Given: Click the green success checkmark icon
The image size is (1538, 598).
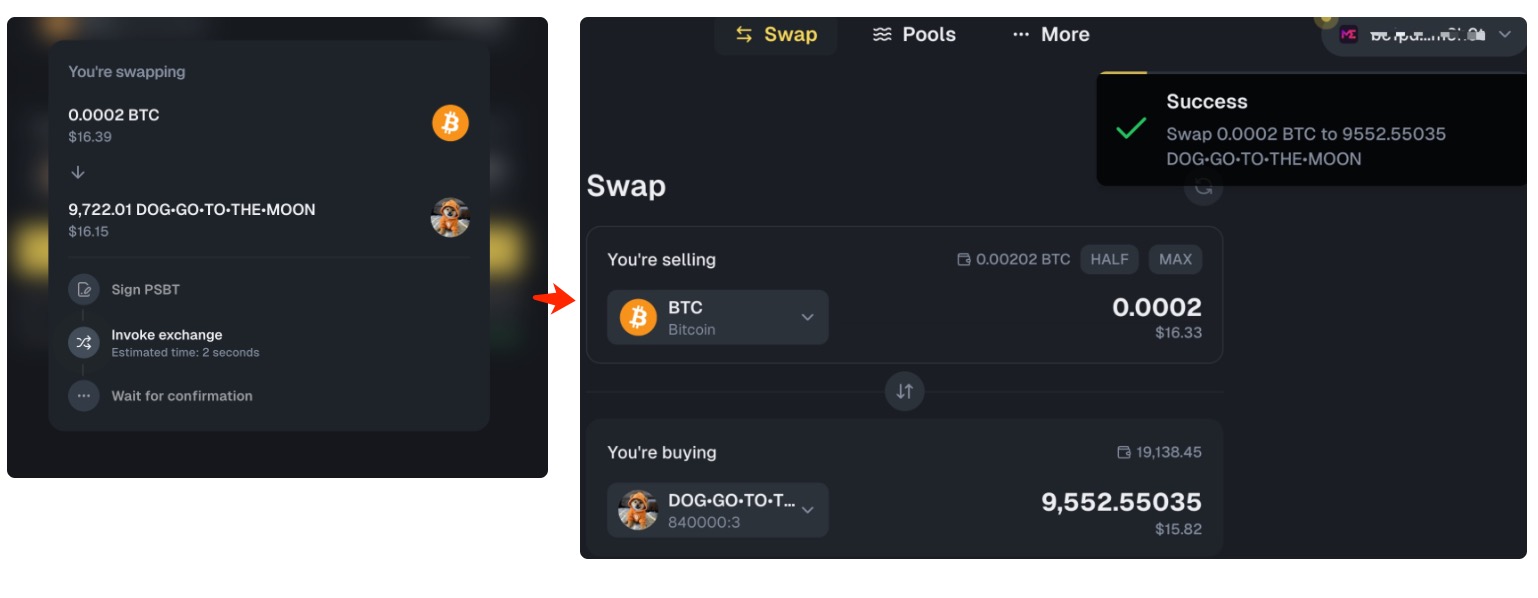Looking at the screenshot, I should pyautogui.click(x=1131, y=129).
